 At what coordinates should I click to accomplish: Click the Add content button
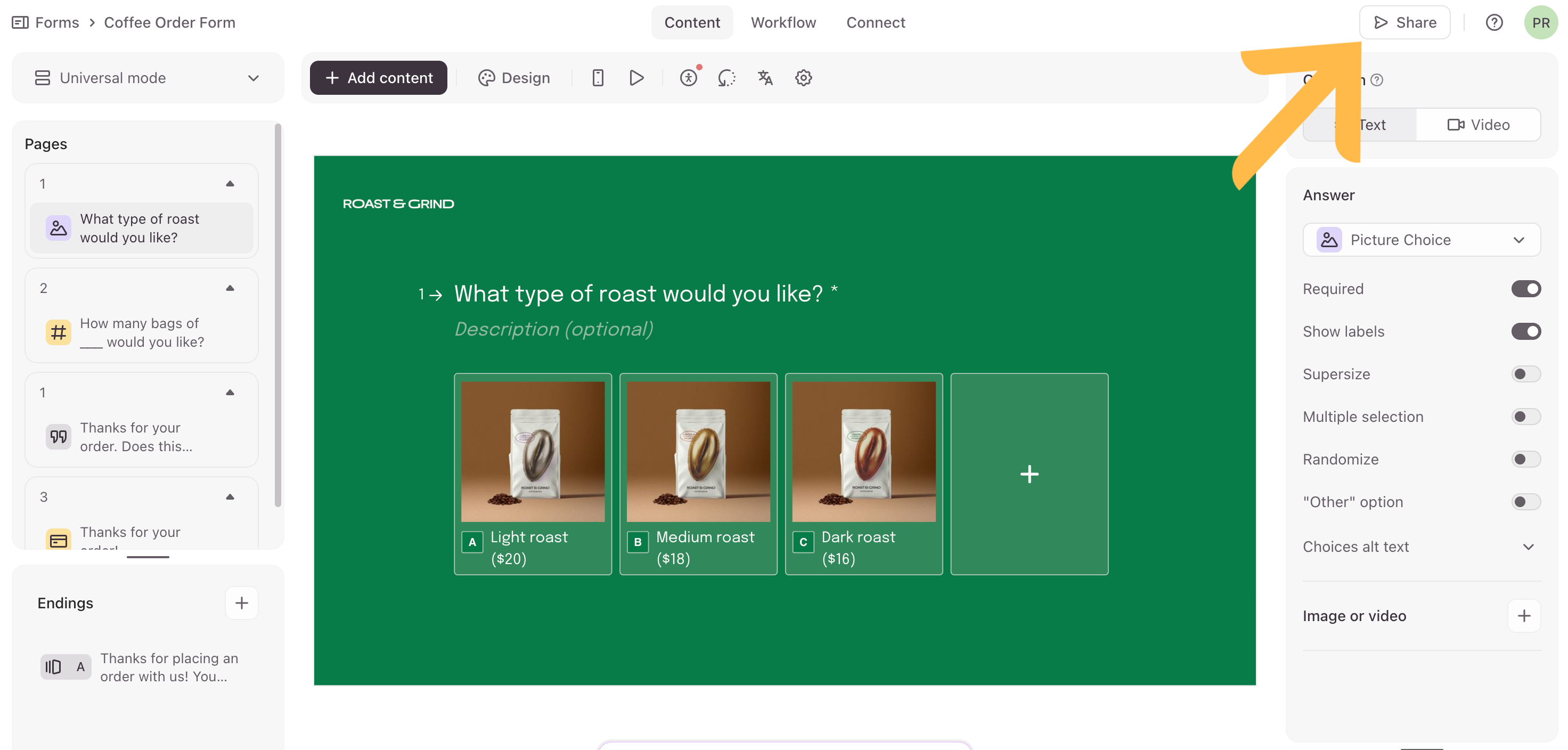[379, 78]
